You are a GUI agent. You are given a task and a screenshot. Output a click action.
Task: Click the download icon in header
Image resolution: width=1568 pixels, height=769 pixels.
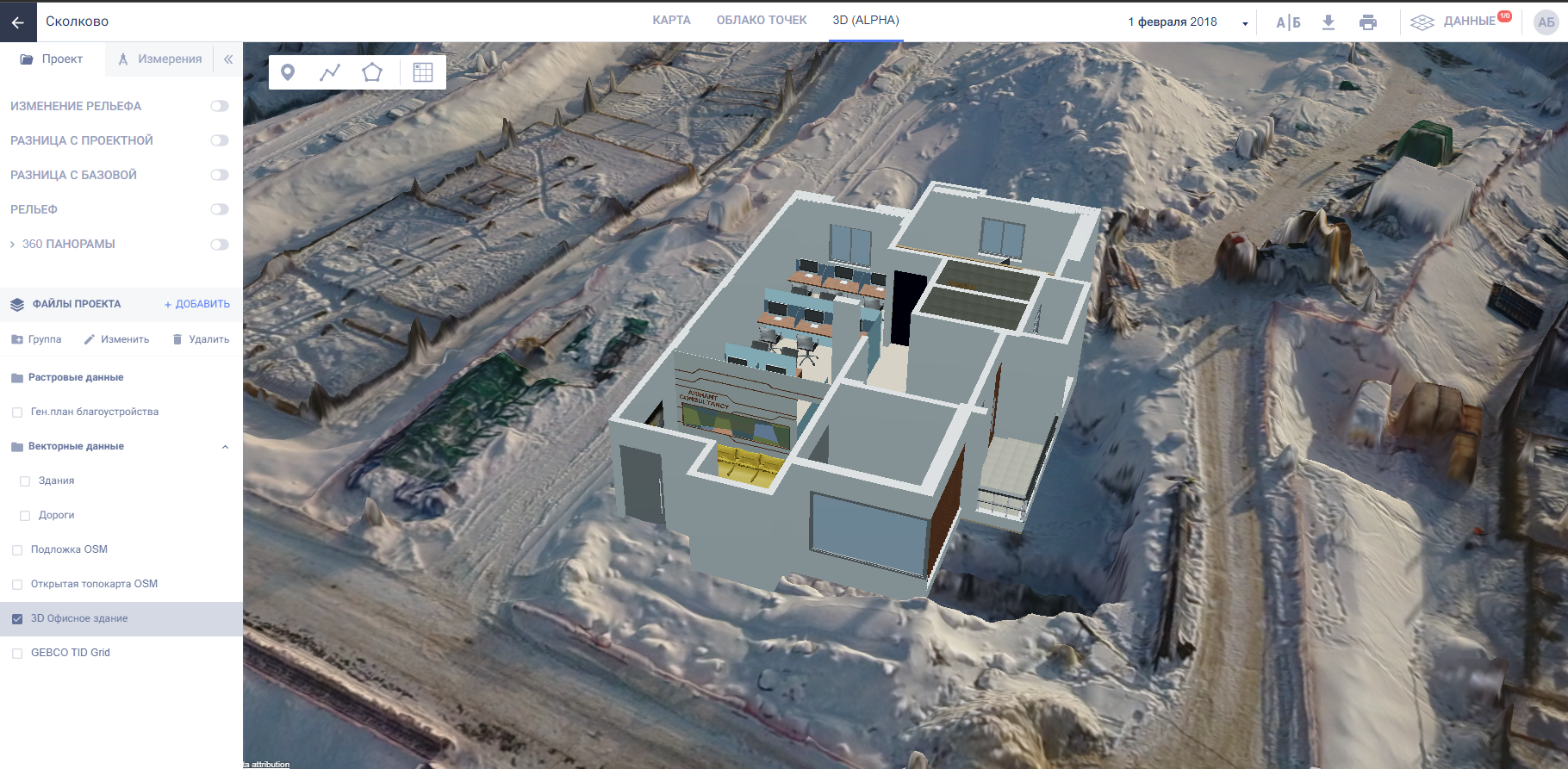[x=1328, y=22]
